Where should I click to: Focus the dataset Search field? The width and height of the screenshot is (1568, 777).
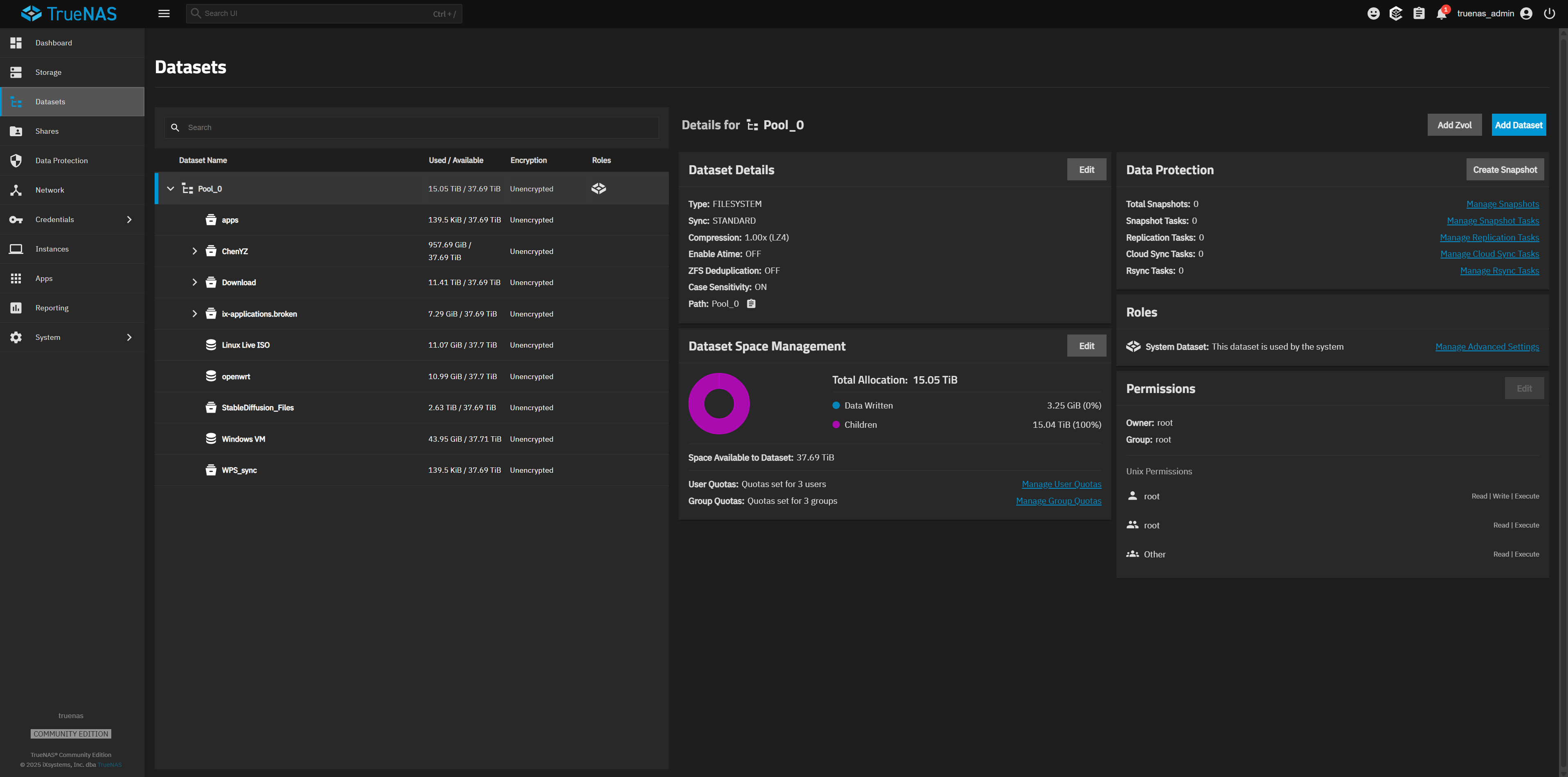[412, 128]
